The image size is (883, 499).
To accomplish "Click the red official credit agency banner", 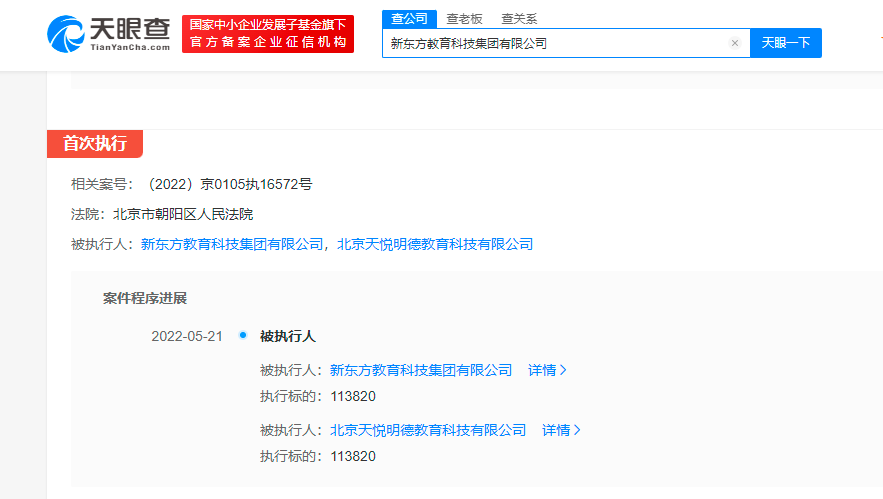I will coord(268,34).
